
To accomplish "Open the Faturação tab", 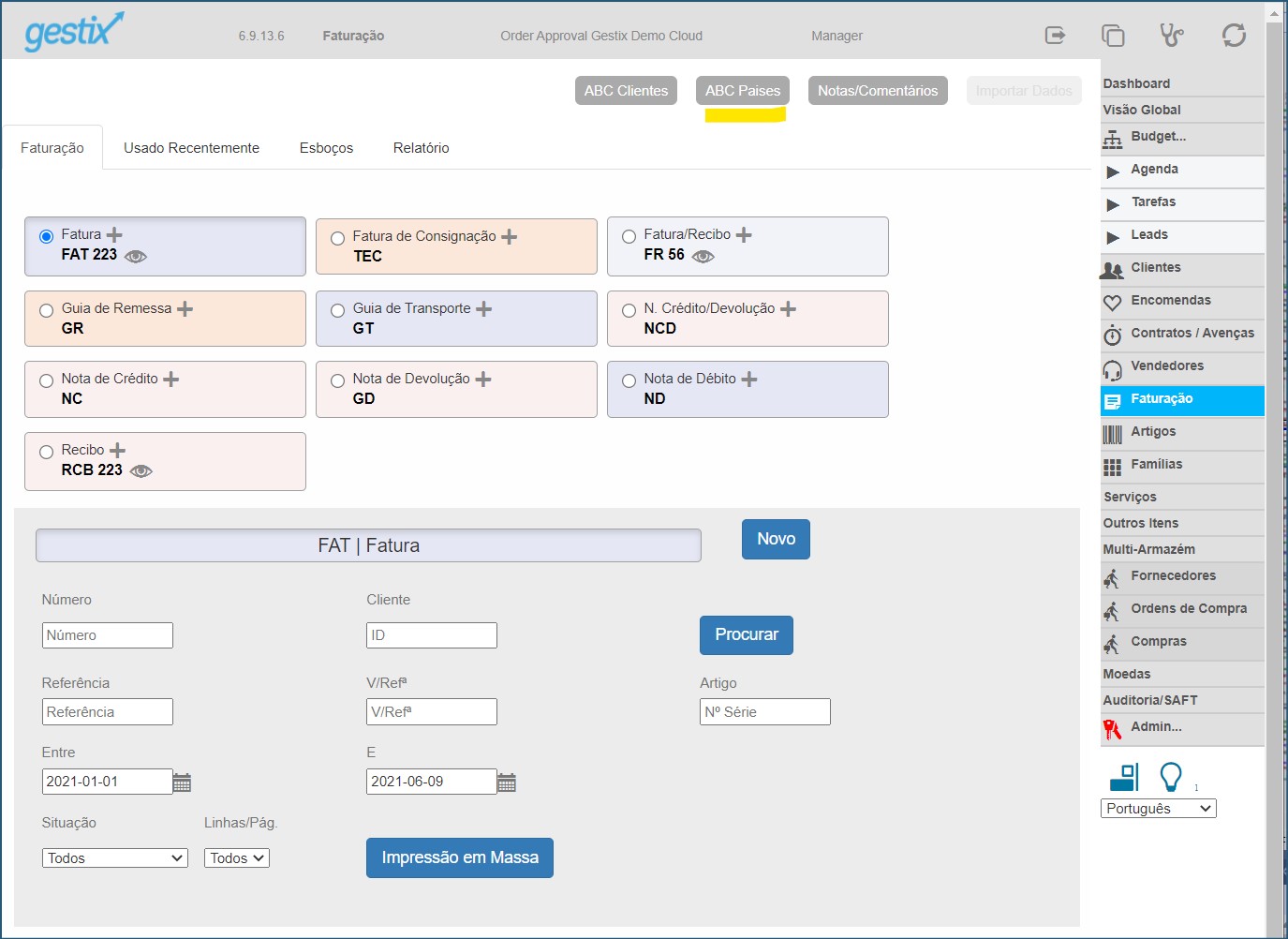I will coord(52,148).
